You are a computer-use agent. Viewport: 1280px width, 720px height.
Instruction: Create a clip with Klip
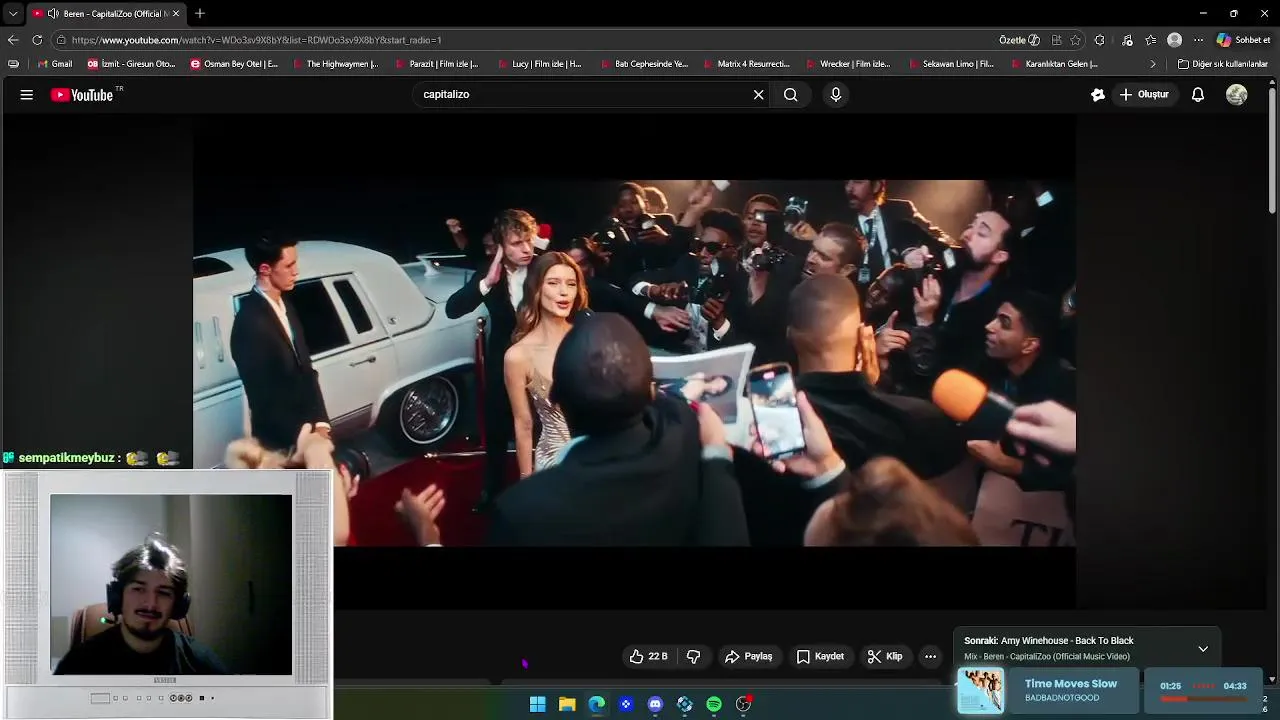[x=885, y=657]
